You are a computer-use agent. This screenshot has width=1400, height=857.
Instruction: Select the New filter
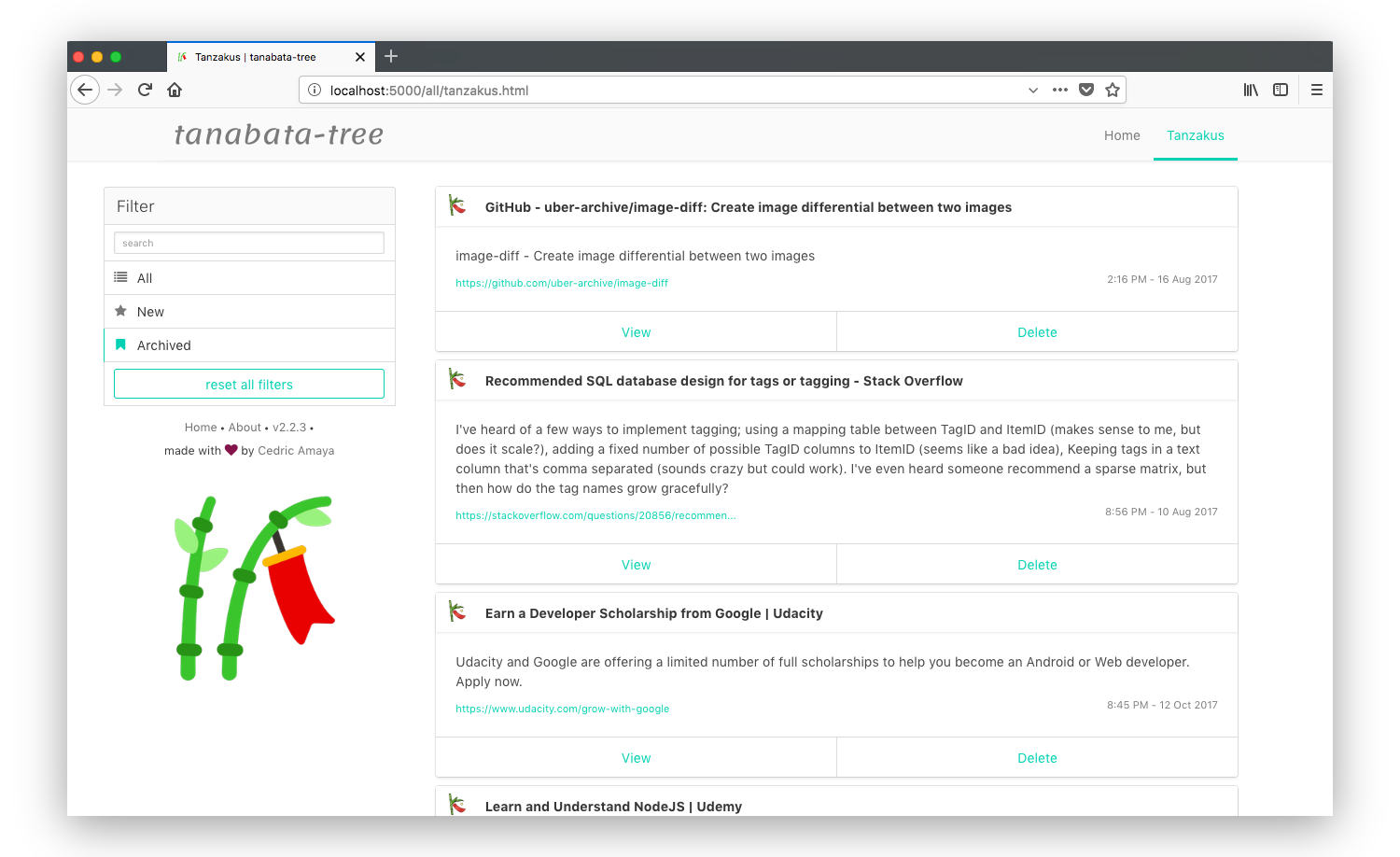click(x=249, y=312)
